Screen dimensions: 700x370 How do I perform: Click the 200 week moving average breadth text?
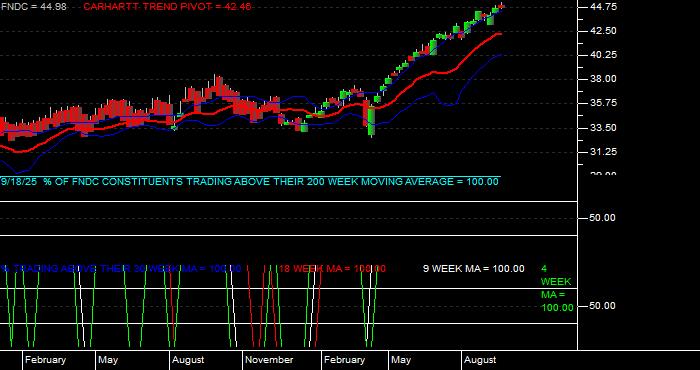click(250, 182)
